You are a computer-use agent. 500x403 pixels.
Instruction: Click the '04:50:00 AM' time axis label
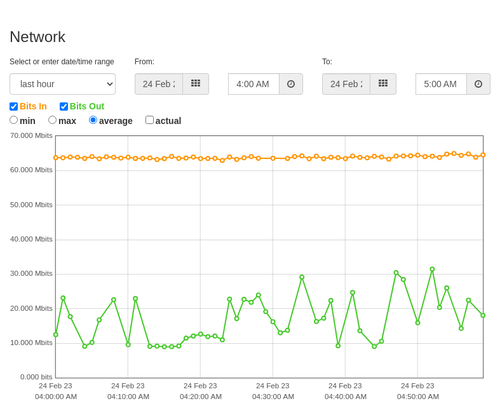click(x=418, y=397)
